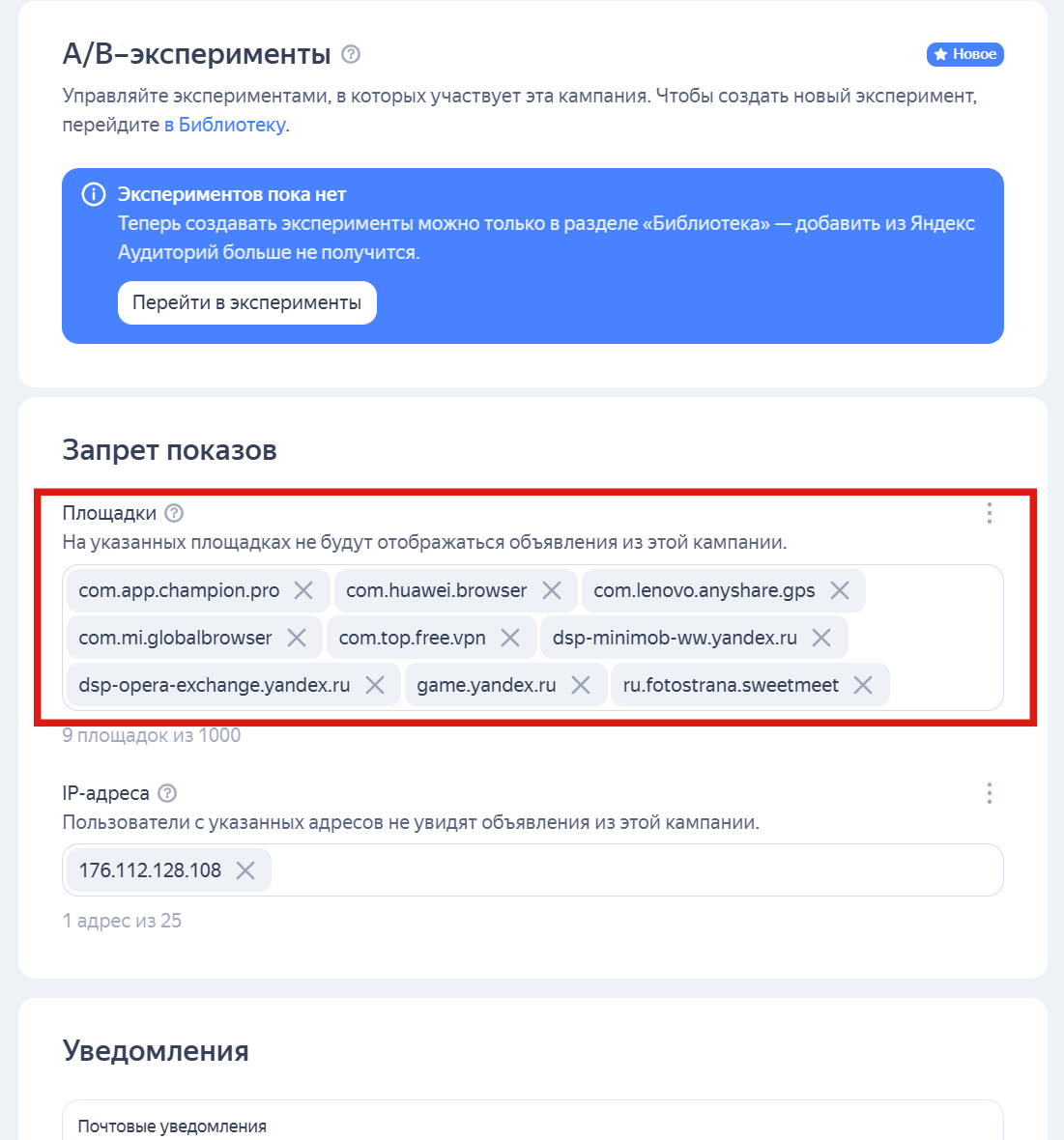Click the Перейти в эксперименты button
This screenshot has width=1064, height=1140.
pos(246,302)
